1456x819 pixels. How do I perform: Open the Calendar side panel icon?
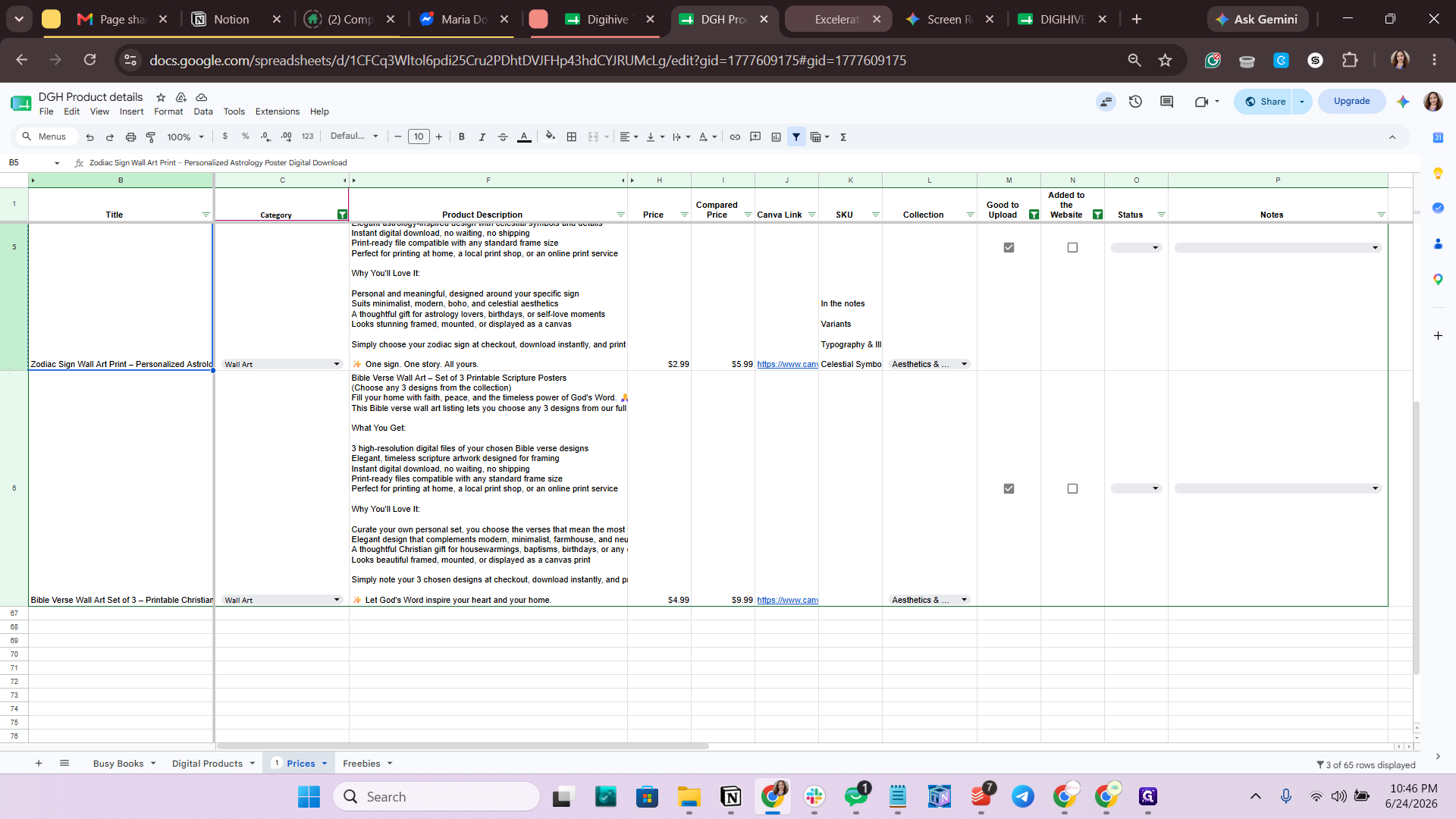(1438, 137)
